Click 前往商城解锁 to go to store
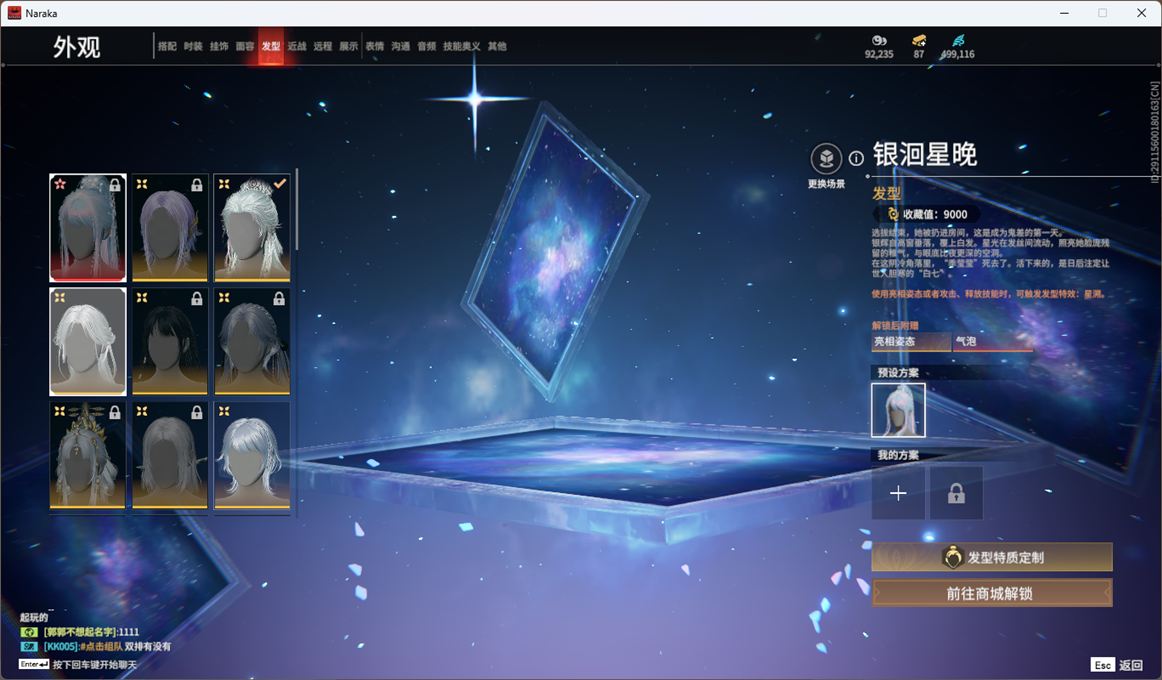The image size is (1162, 680). [x=992, y=593]
